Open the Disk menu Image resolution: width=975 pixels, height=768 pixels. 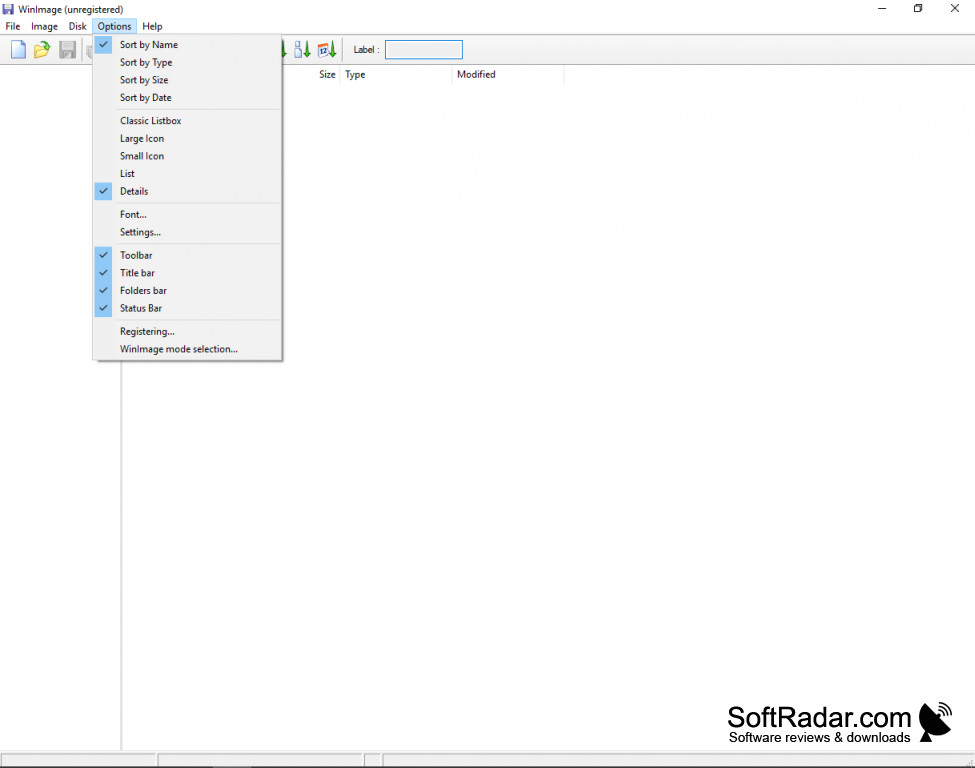click(78, 26)
